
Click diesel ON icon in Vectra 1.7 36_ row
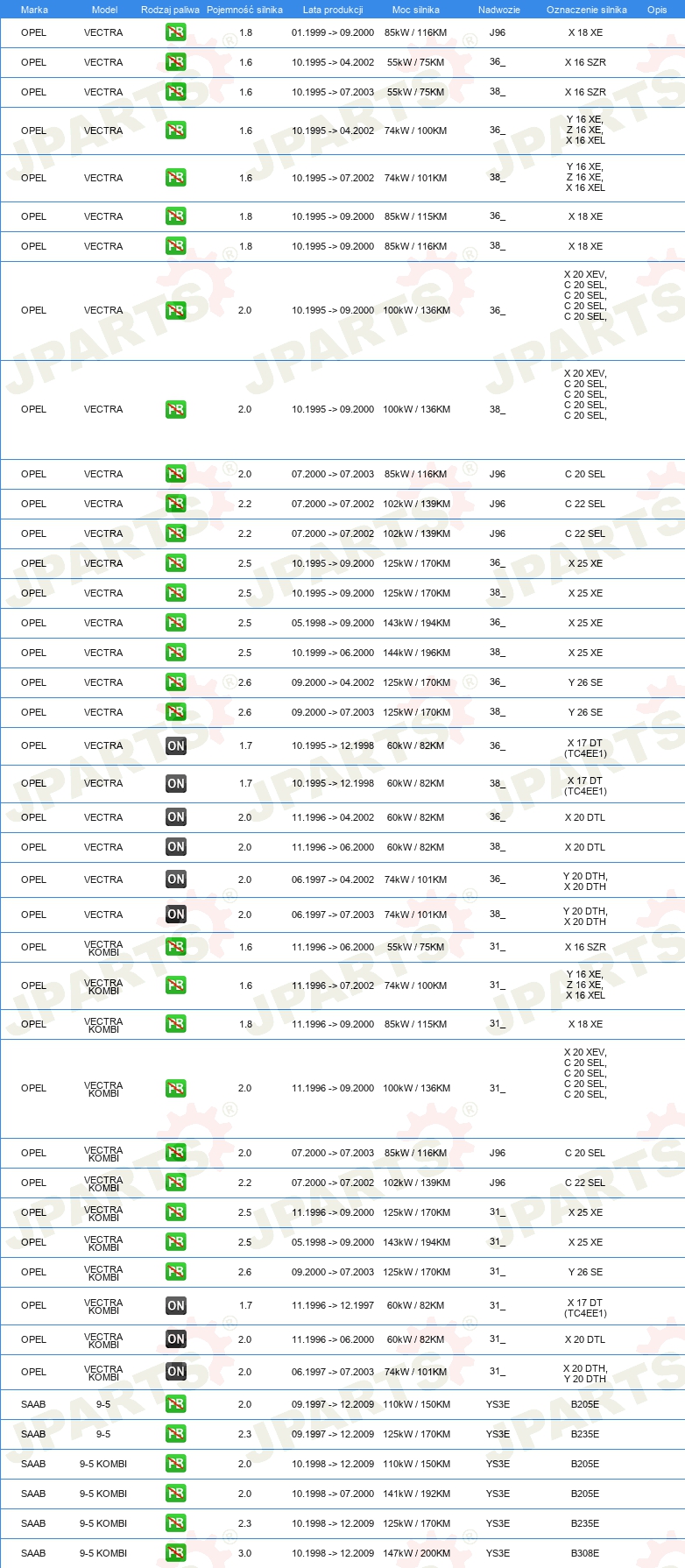click(x=176, y=746)
